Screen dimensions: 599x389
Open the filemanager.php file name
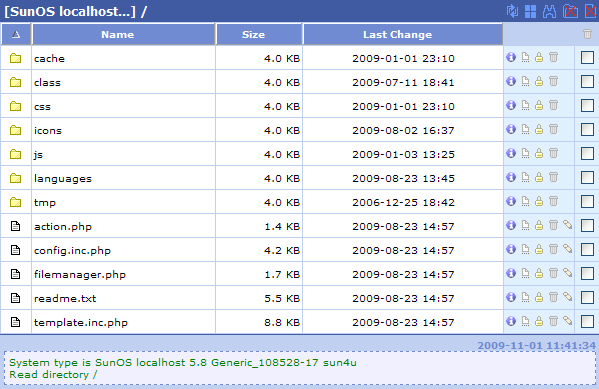tap(80, 274)
